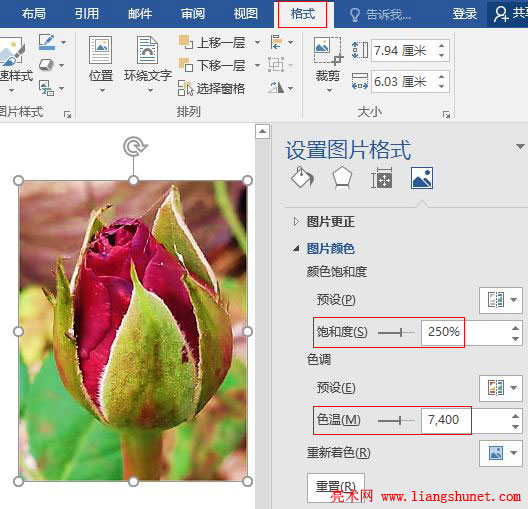Click the Group objects icon
This screenshot has width=528, height=509.
pyautogui.click(x=276, y=65)
